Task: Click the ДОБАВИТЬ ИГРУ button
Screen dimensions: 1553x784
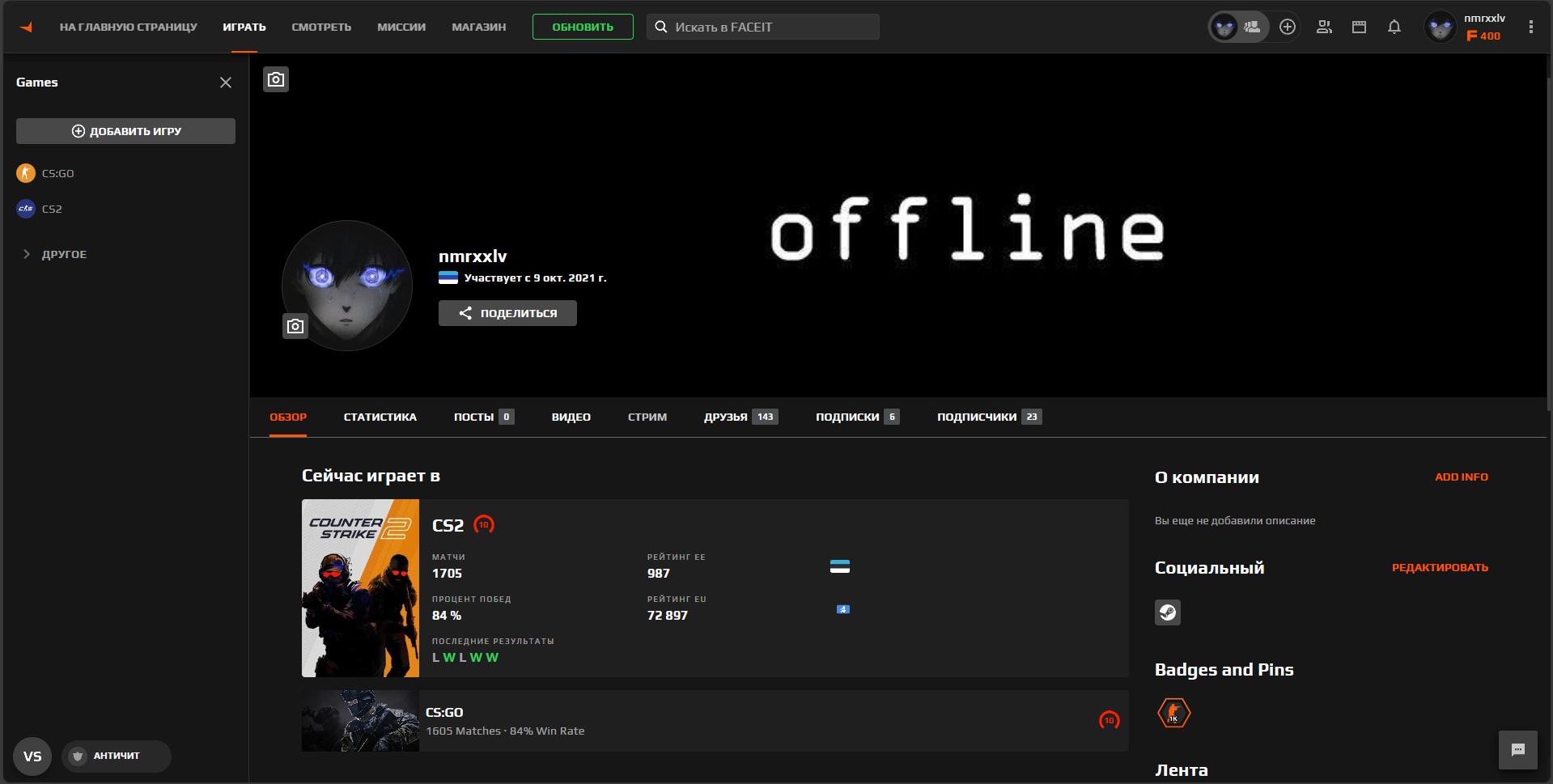Action: (125, 131)
